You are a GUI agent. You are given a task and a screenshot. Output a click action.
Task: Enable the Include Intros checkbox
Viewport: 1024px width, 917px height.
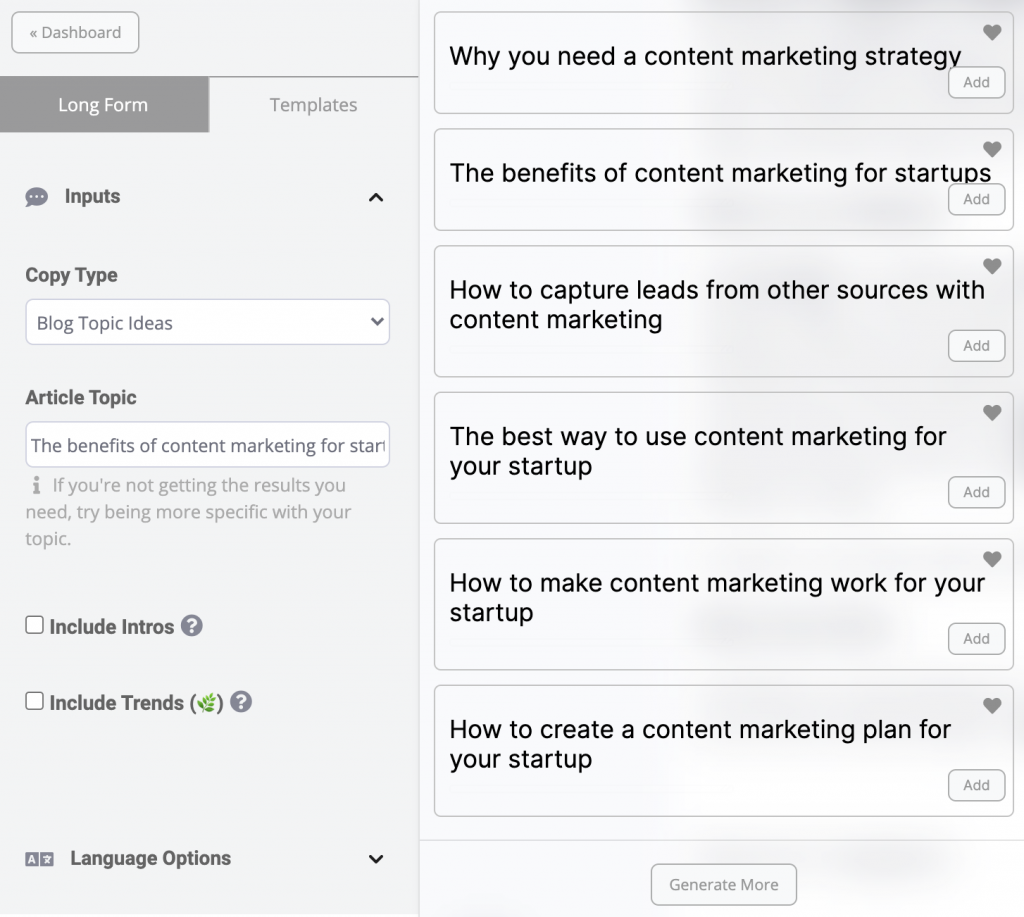(35, 625)
